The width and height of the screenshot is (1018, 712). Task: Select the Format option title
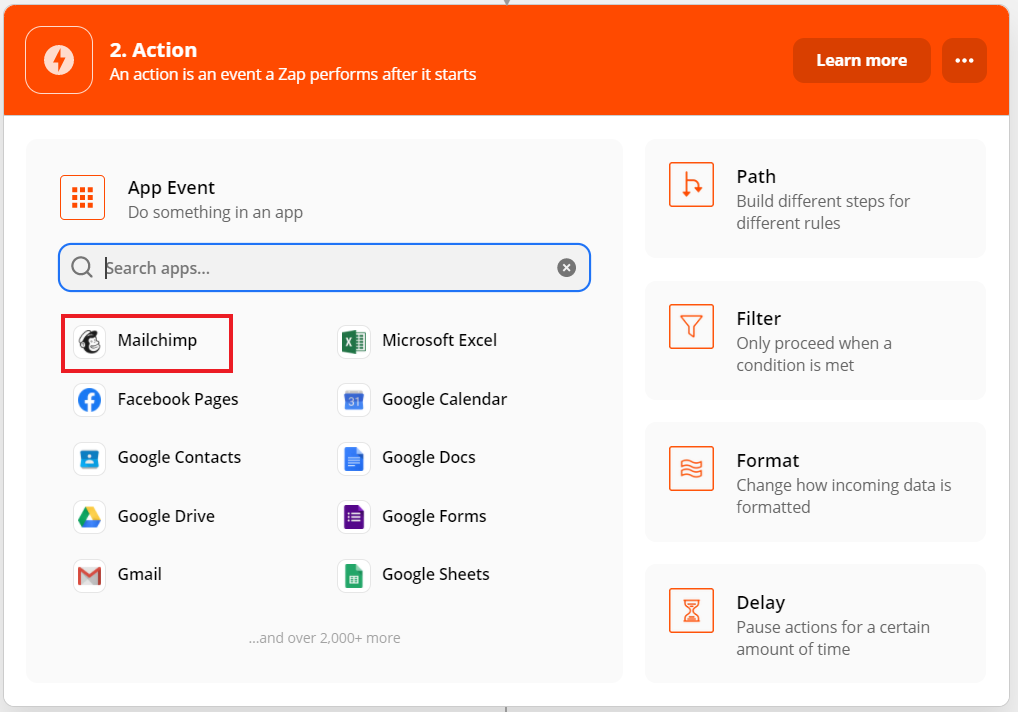point(768,461)
